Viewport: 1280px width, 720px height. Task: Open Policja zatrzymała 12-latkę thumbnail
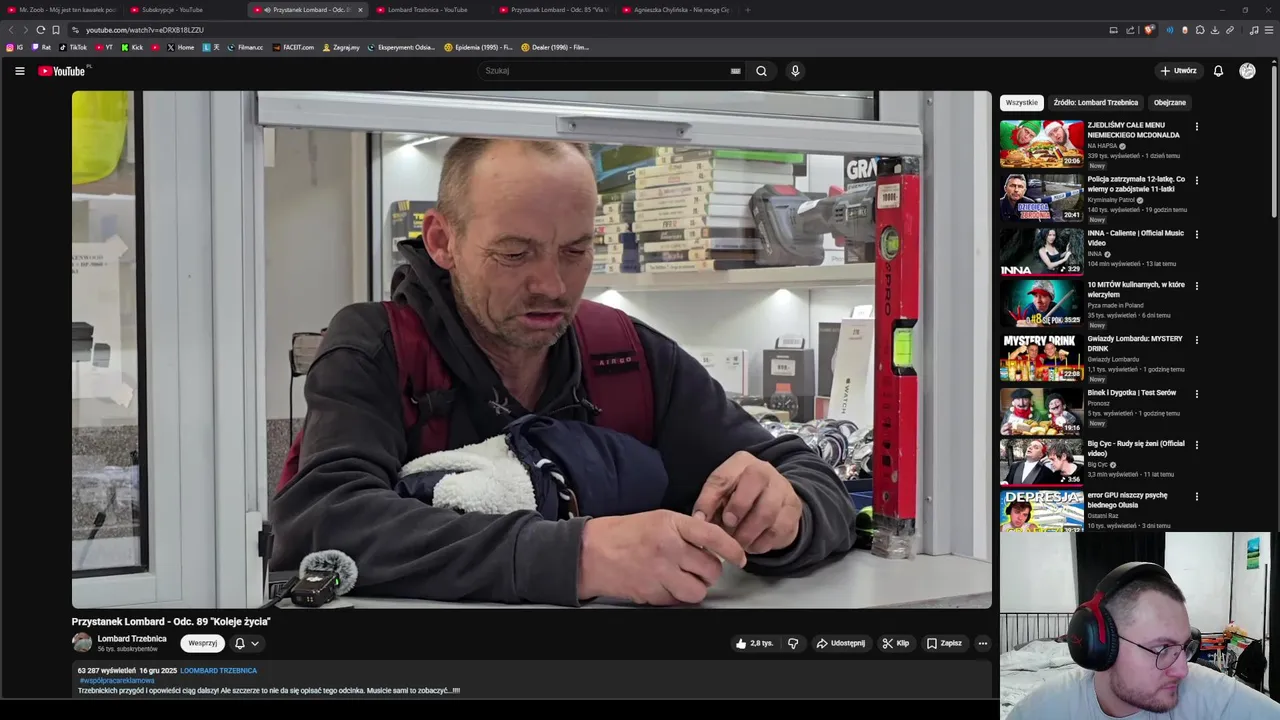(x=1041, y=197)
